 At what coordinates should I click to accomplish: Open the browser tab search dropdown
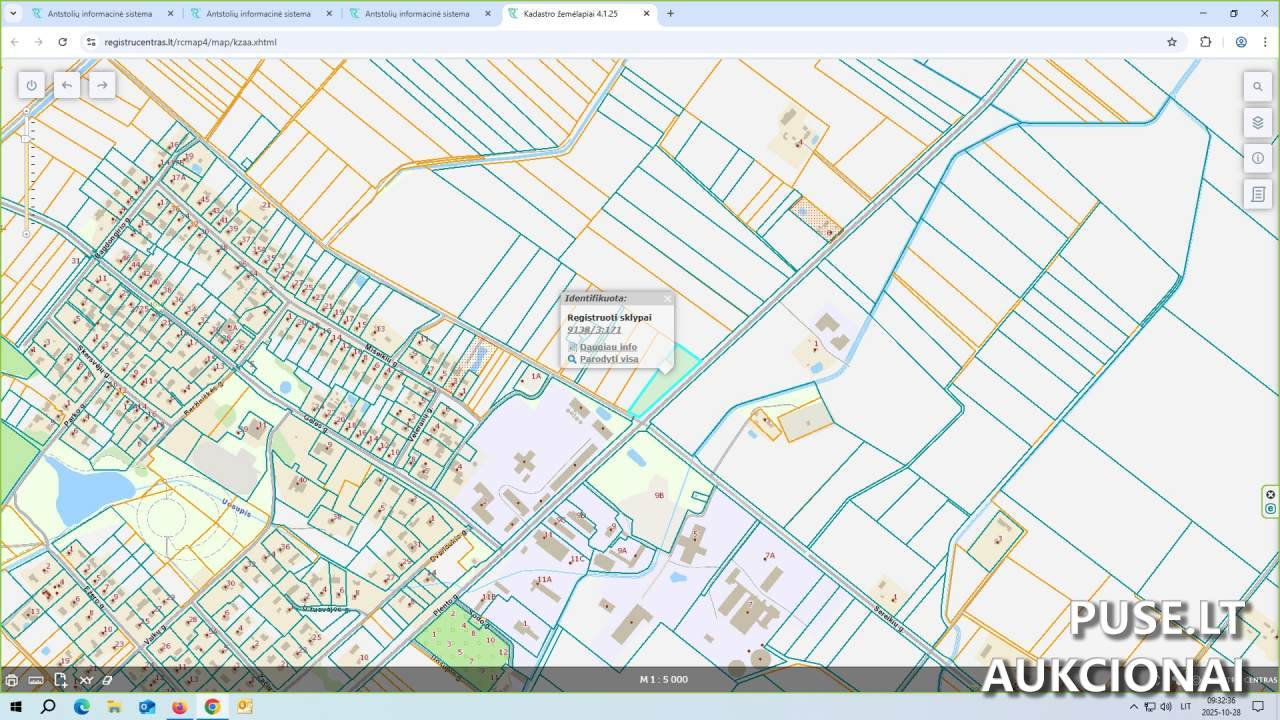(13, 14)
